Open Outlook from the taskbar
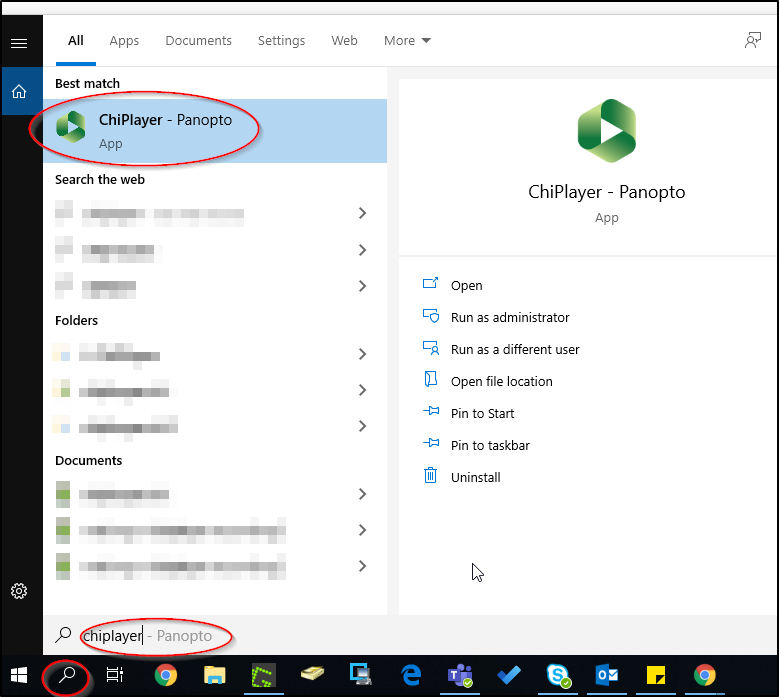This screenshot has width=779, height=697. (607, 675)
